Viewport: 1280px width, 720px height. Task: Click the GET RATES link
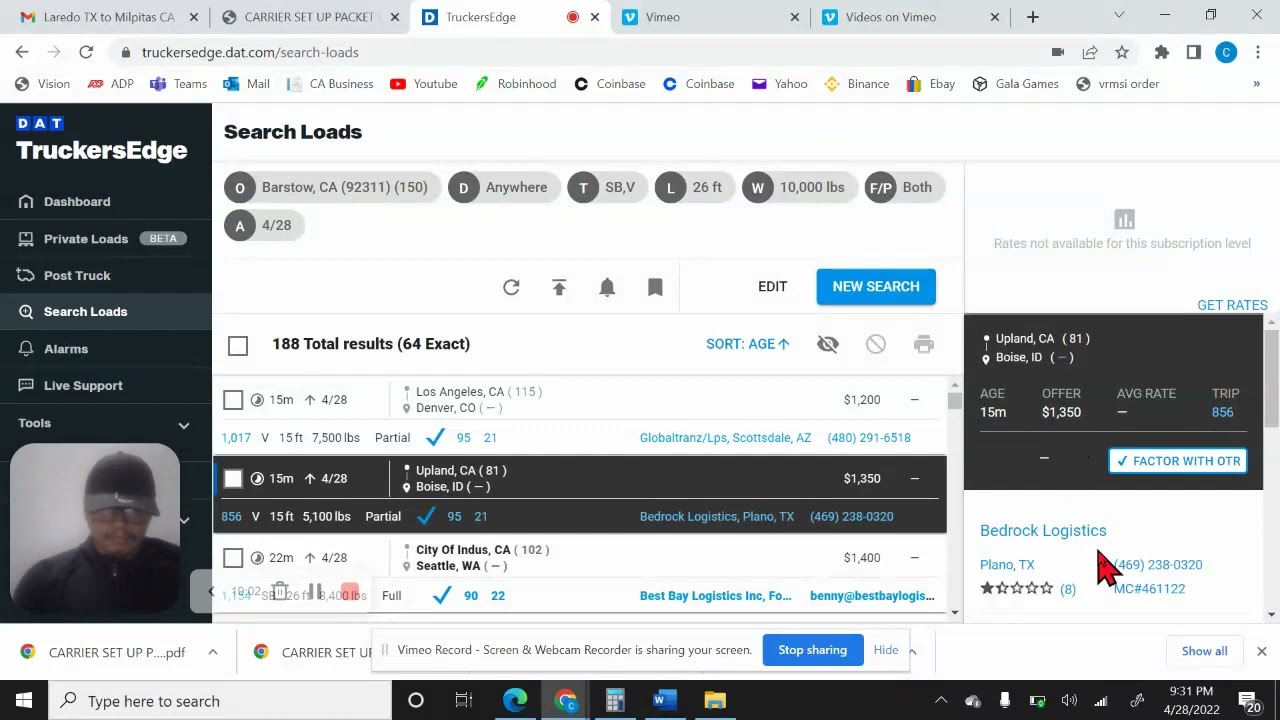coord(1232,305)
